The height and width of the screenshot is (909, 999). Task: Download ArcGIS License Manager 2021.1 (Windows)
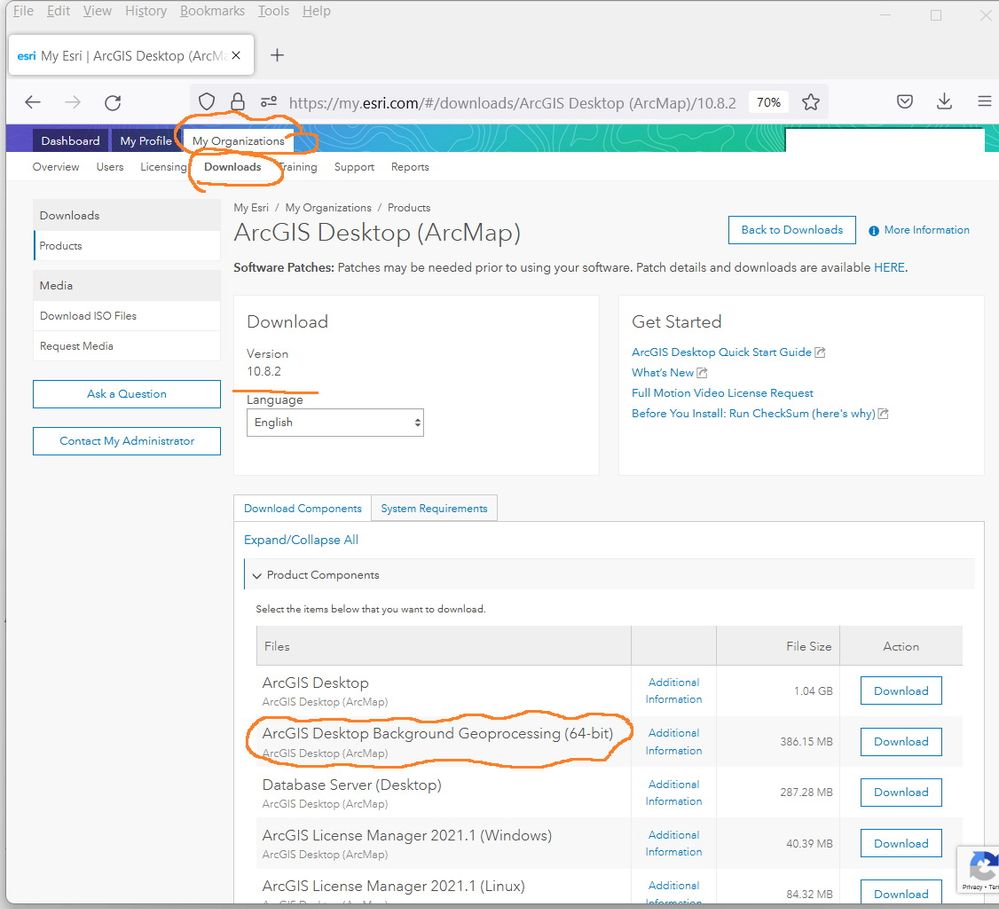coord(901,843)
